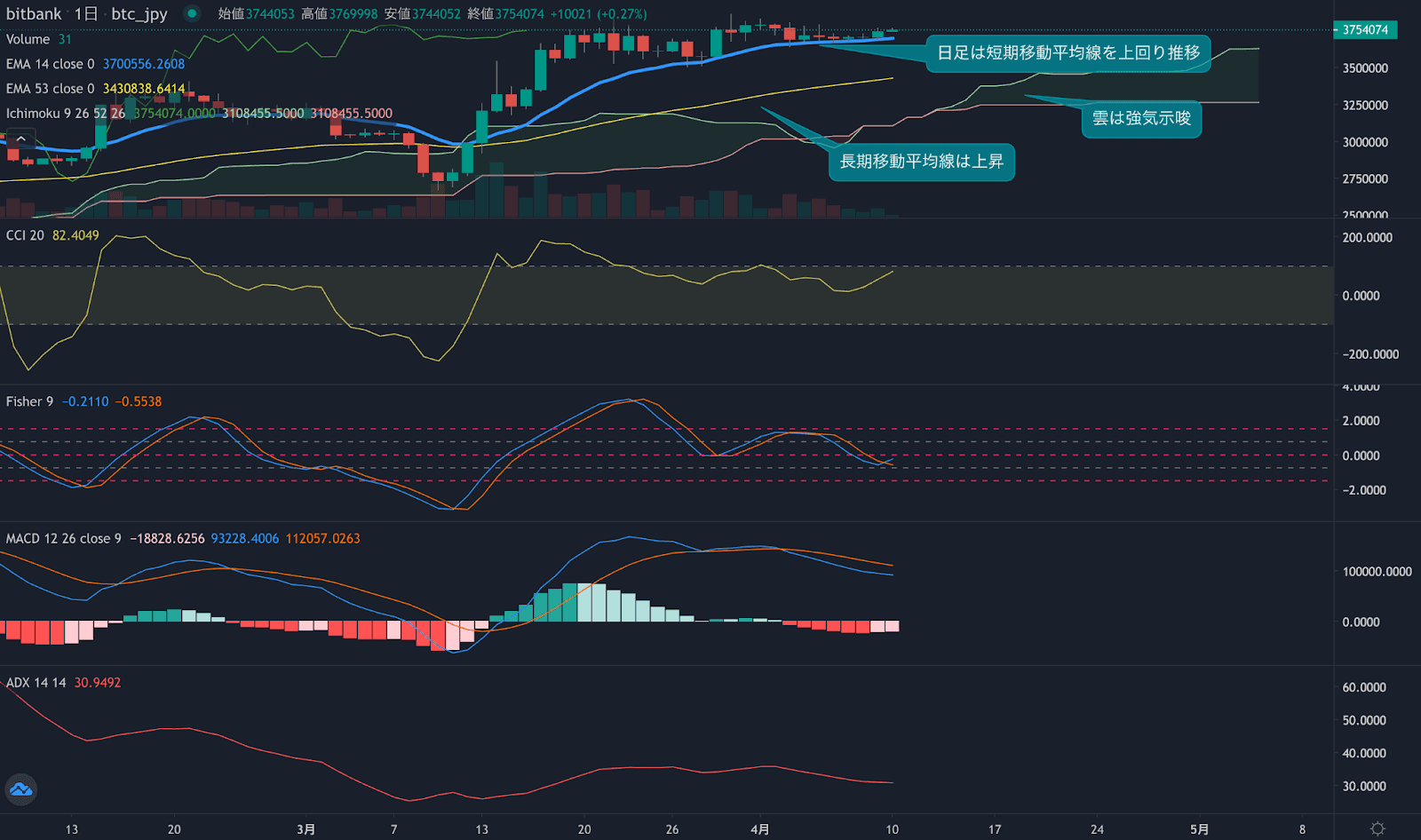Select the EMA 53 legend entry
The width and height of the screenshot is (1421, 840).
(x=49, y=89)
